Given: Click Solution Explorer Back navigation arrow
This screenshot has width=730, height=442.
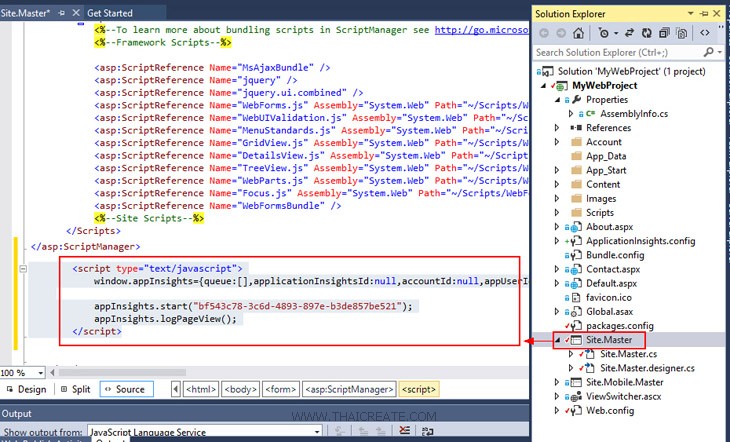Looking at the screenshot, I should coord(544,33).
